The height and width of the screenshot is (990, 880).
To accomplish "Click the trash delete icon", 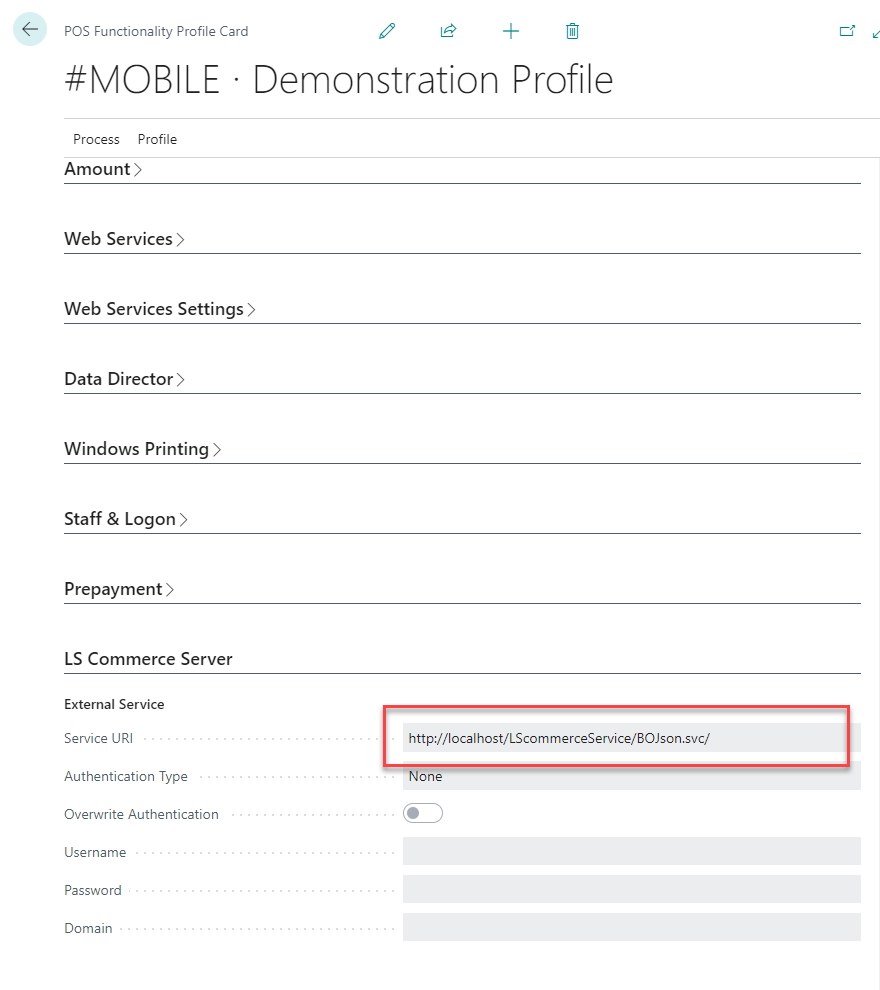I will click(x=572, y=31).
